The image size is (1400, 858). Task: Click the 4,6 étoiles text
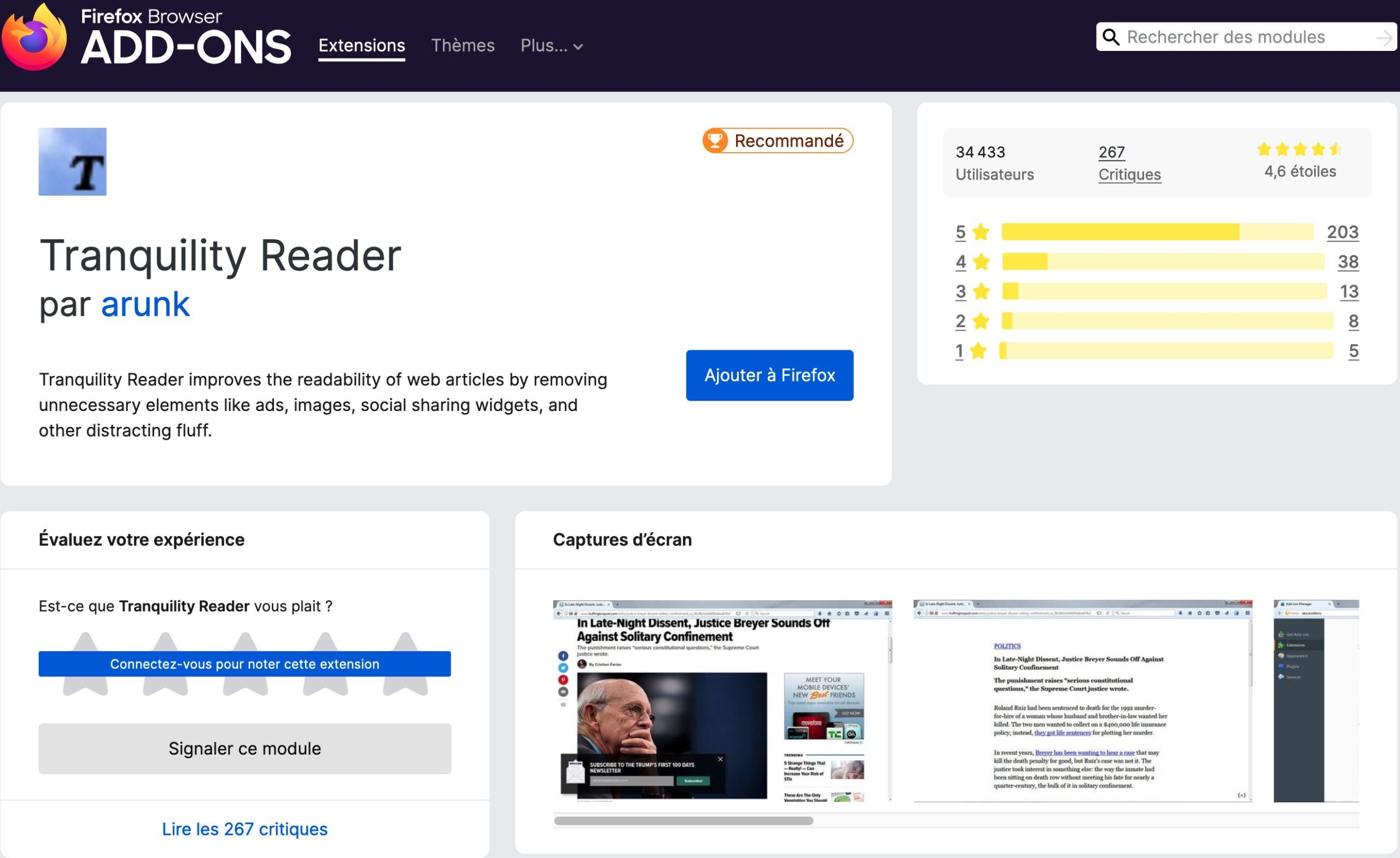pyautogui.click(x=1300, y=171)
